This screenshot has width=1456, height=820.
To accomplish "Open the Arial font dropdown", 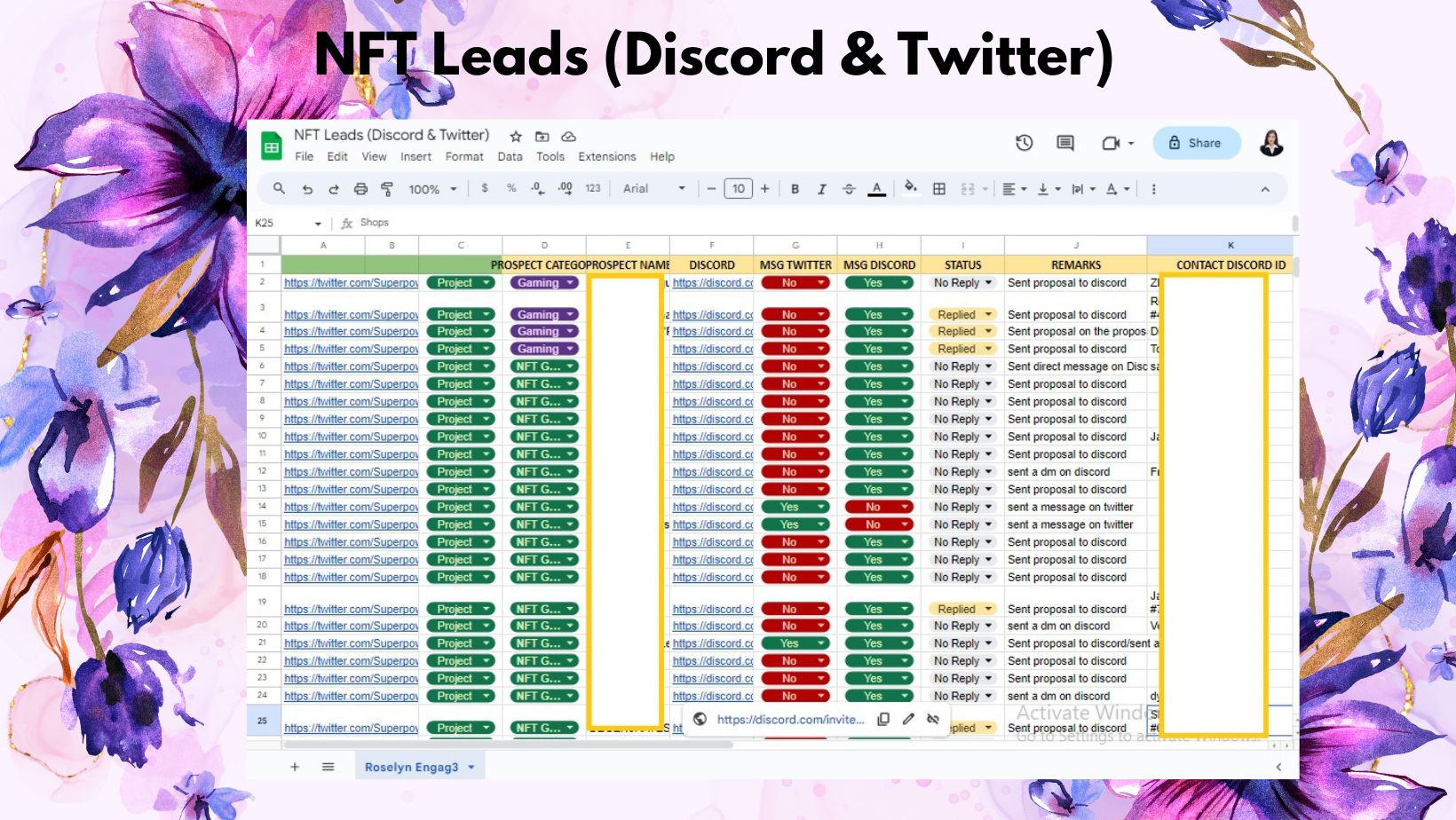I will click(x=654, y=188).
